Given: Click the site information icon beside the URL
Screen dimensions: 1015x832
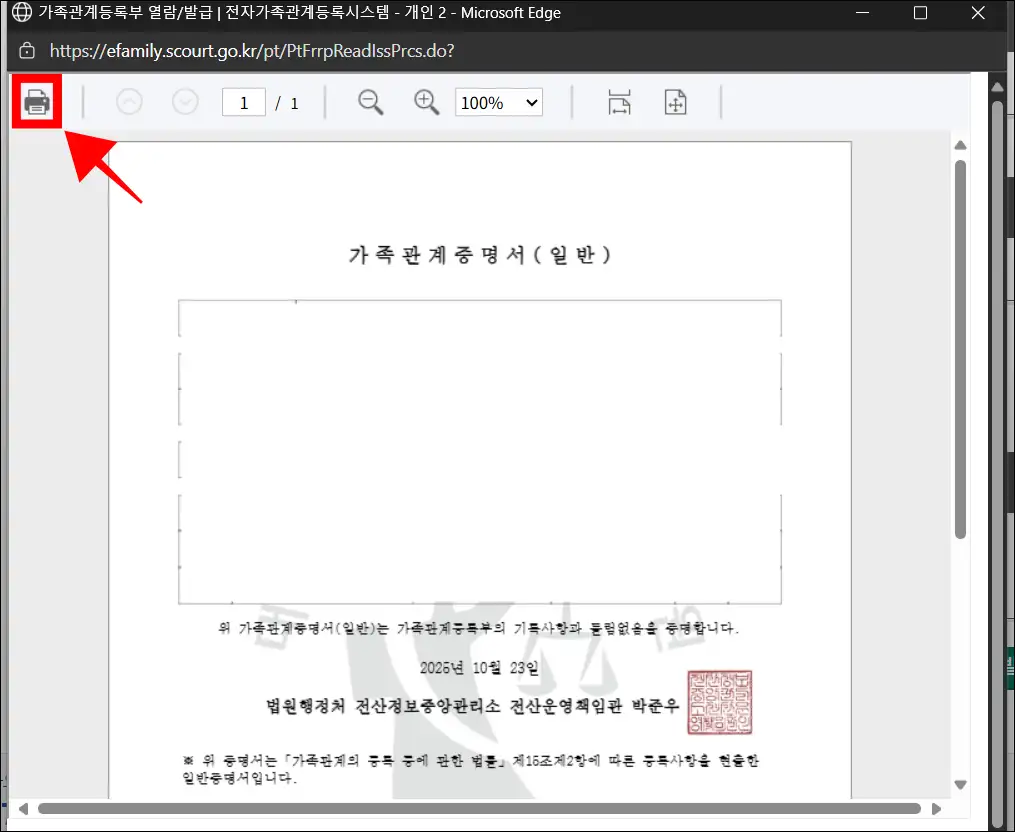Looking at the screenshot, I should (27, 50).
